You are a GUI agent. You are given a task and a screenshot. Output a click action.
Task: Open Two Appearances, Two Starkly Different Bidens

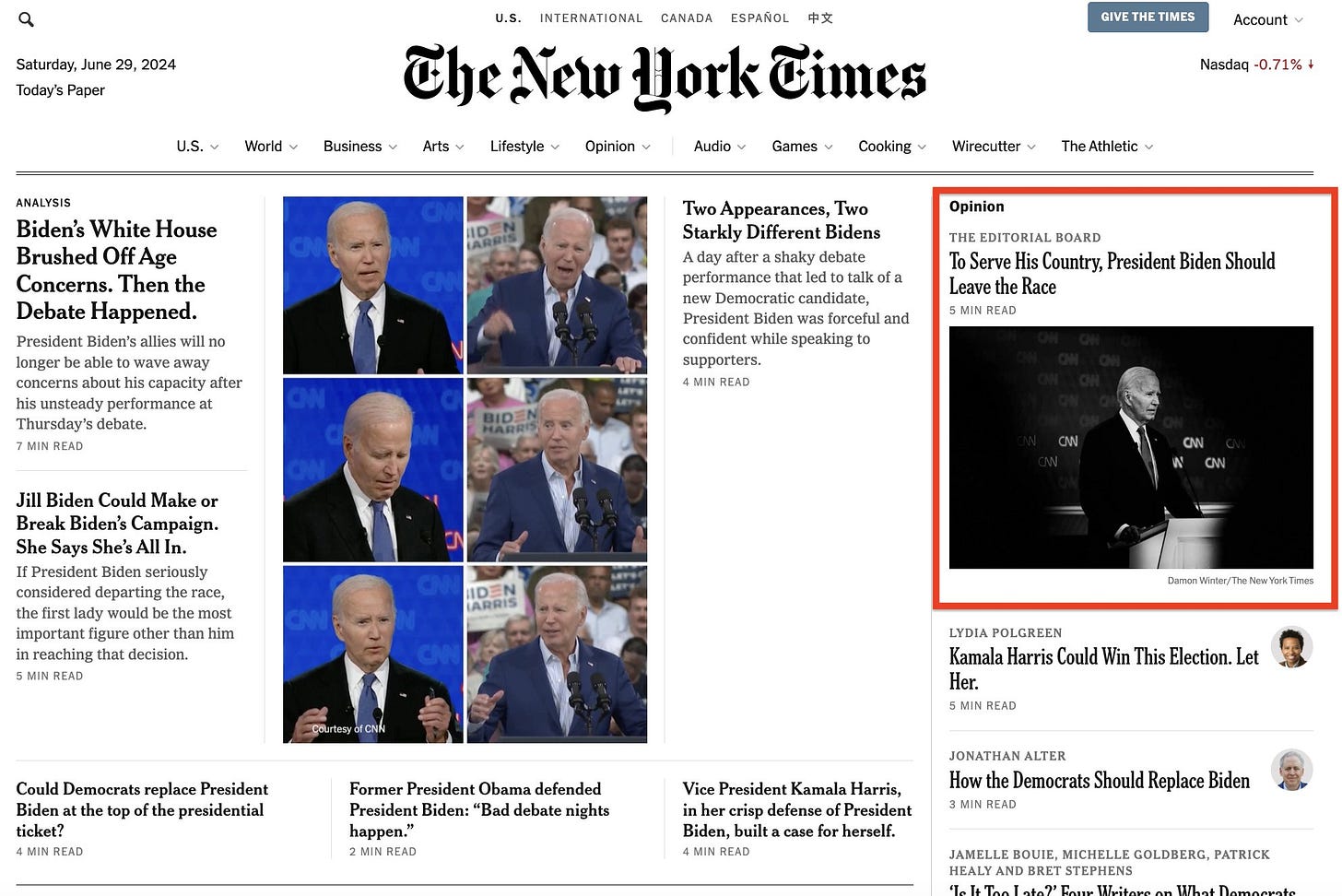coord(782,220)
